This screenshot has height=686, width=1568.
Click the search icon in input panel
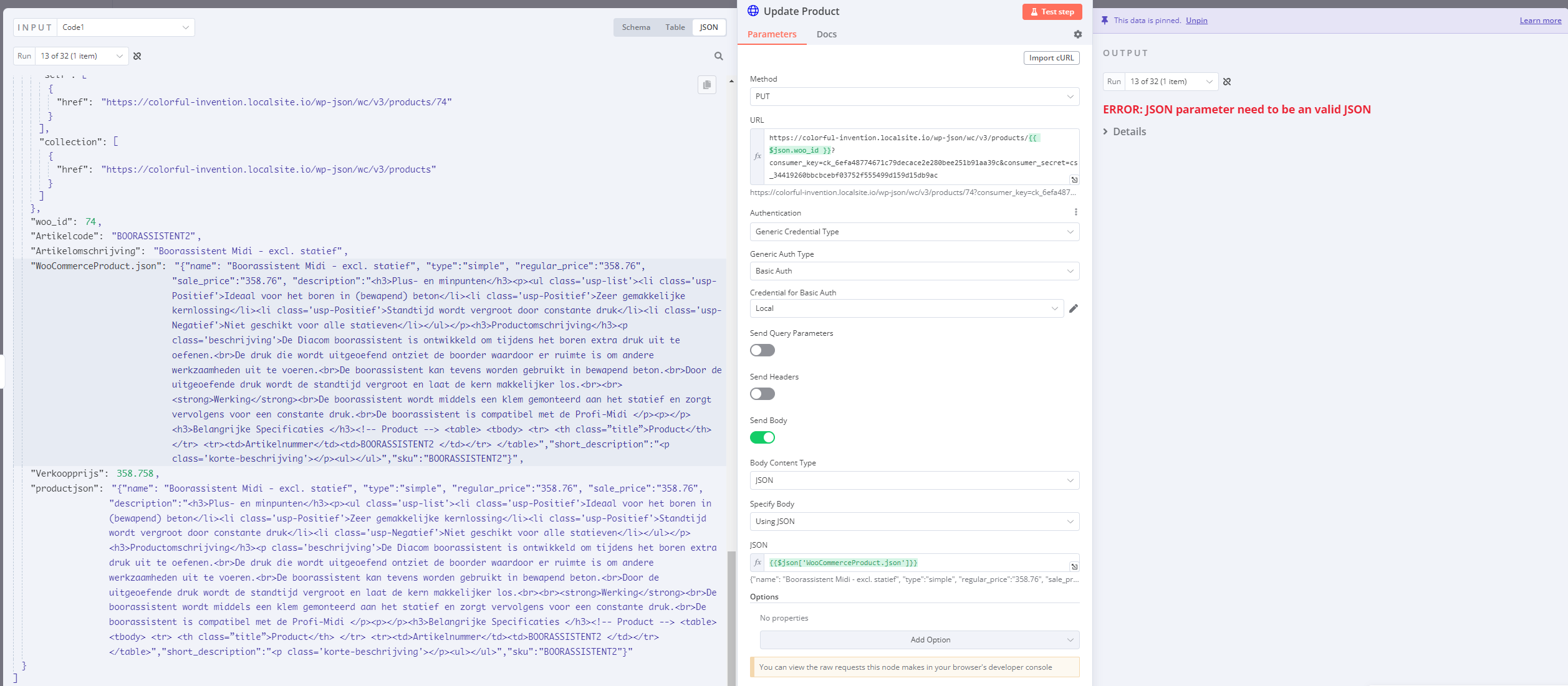click(x=718, y=56)
